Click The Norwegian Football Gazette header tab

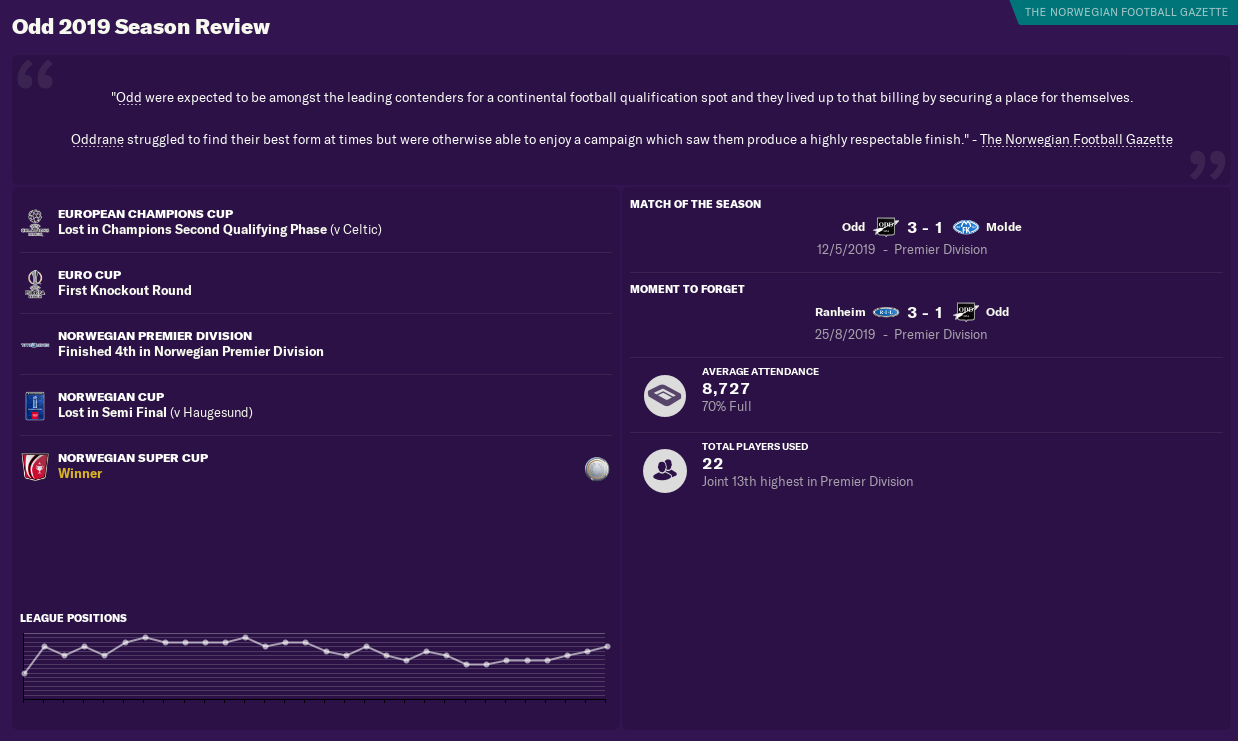coord(1125,12)
